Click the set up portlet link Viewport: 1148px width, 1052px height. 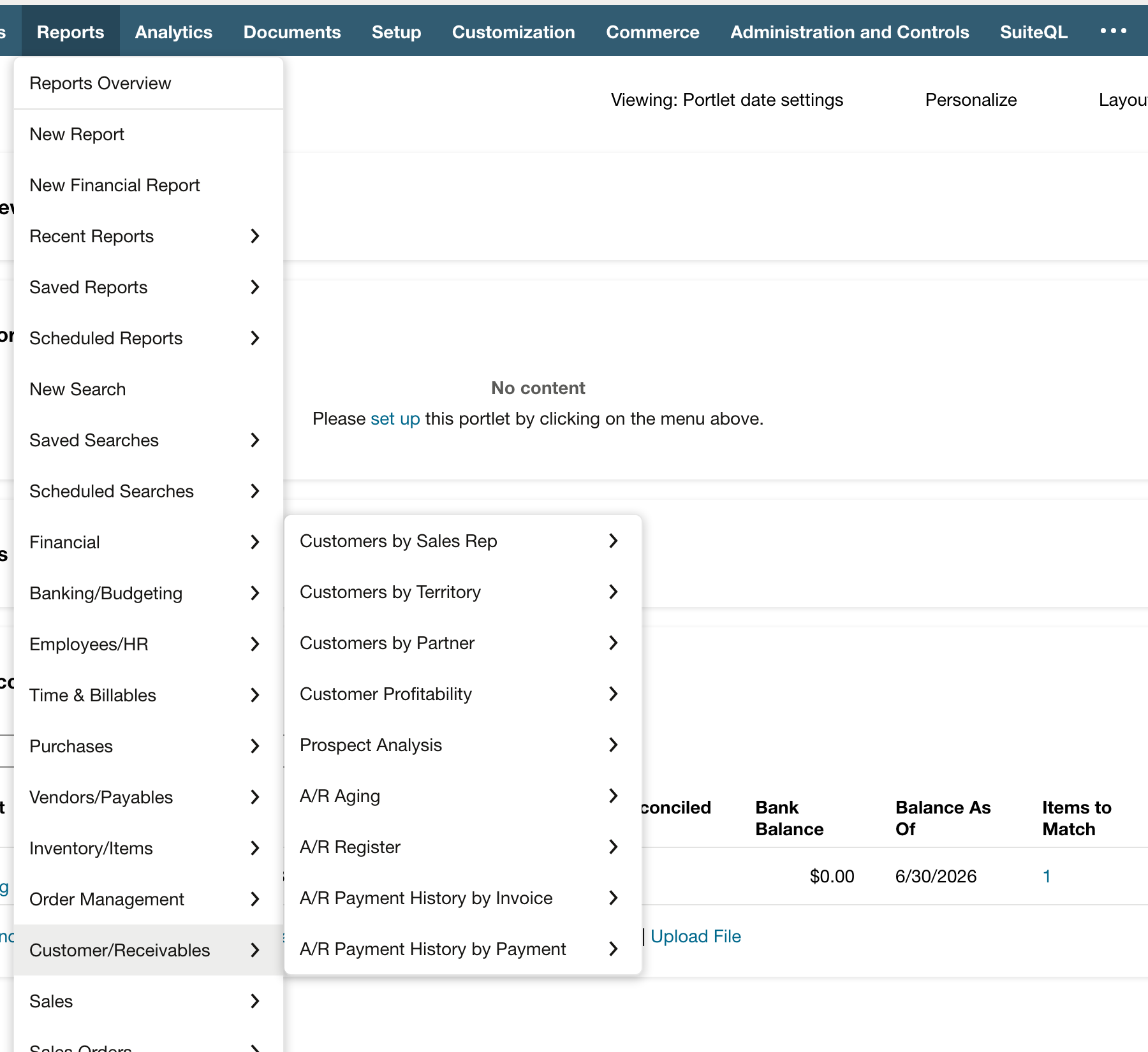tap(395, 419)
